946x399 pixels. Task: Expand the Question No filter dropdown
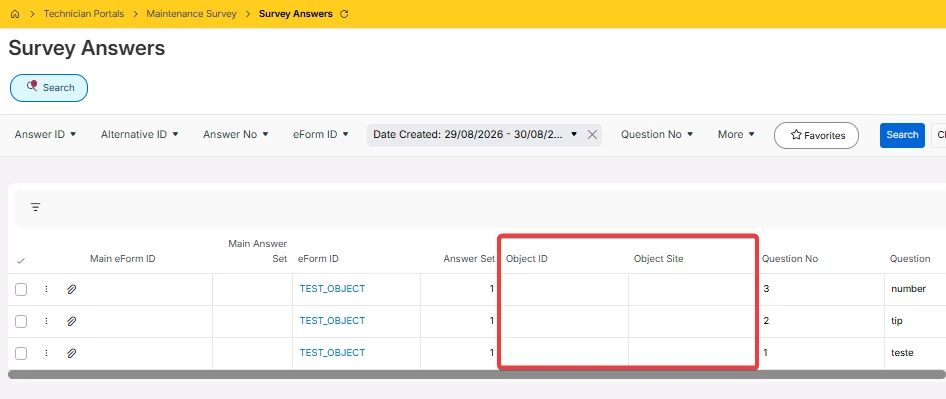pyautogui.click(x=657, y=134)
